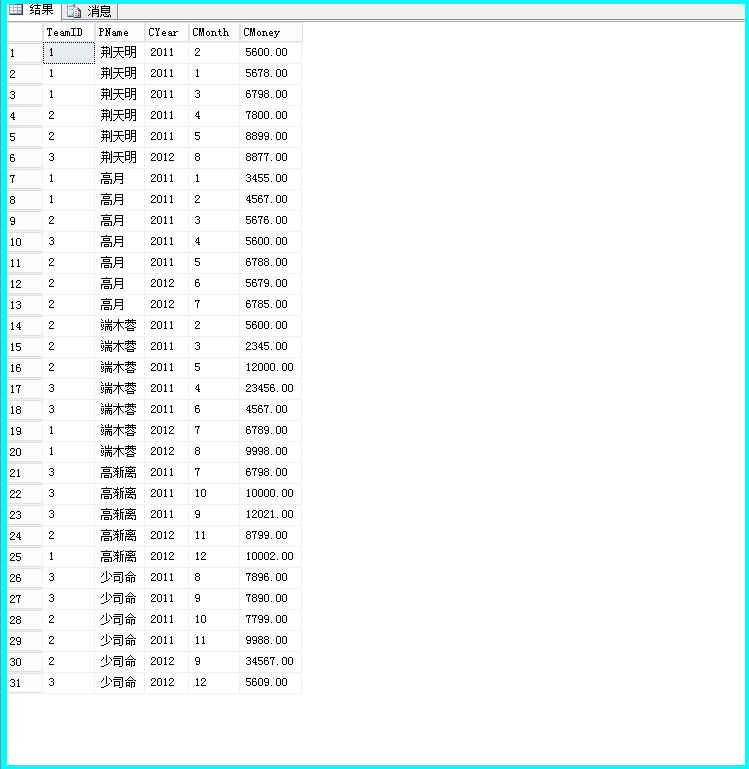Select the CYear column header
The width and height of the screenshot is (749, 769).
coord(167,32)
